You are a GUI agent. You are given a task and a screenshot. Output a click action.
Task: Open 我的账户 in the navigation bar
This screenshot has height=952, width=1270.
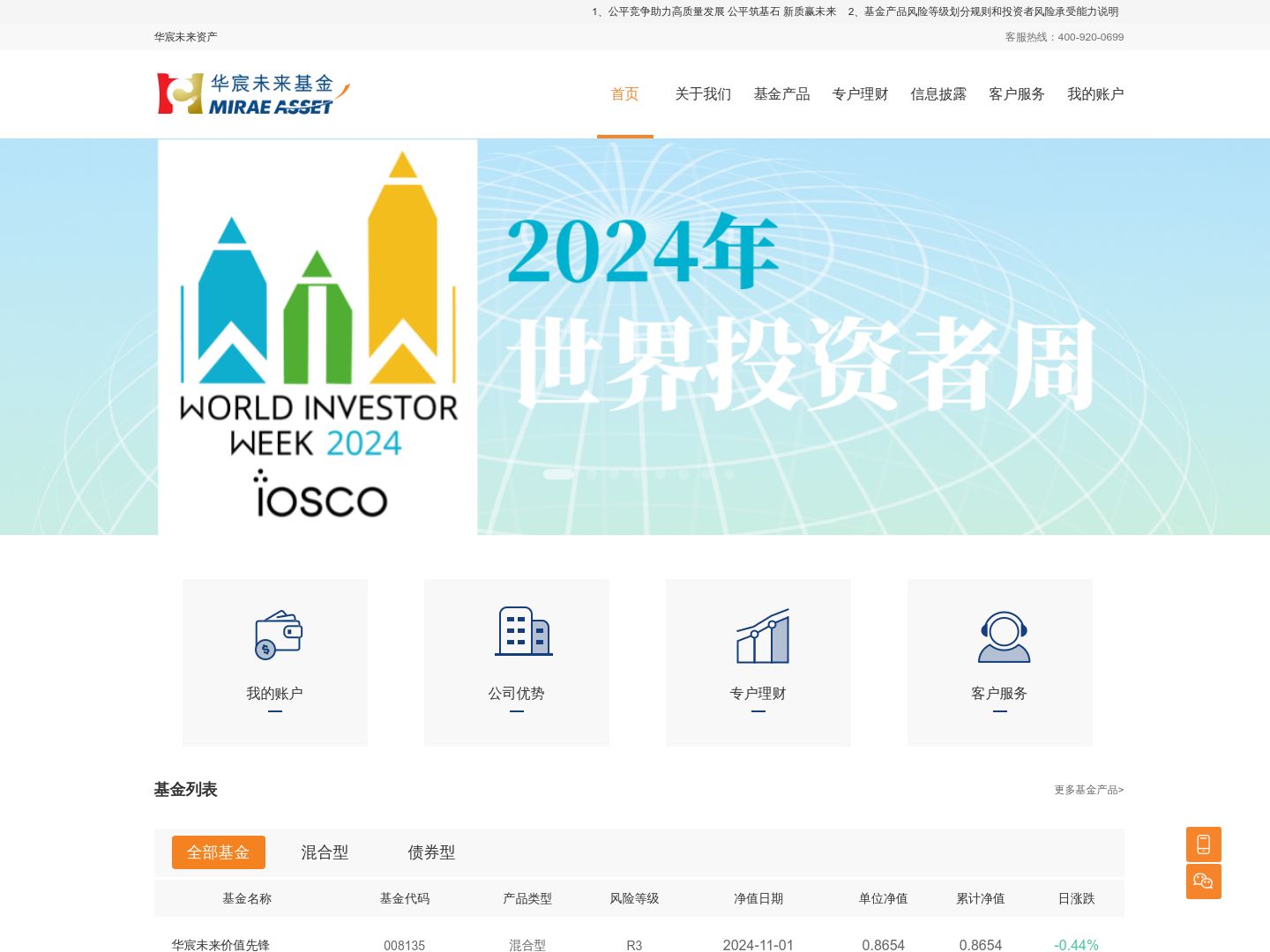(1095, 94)
